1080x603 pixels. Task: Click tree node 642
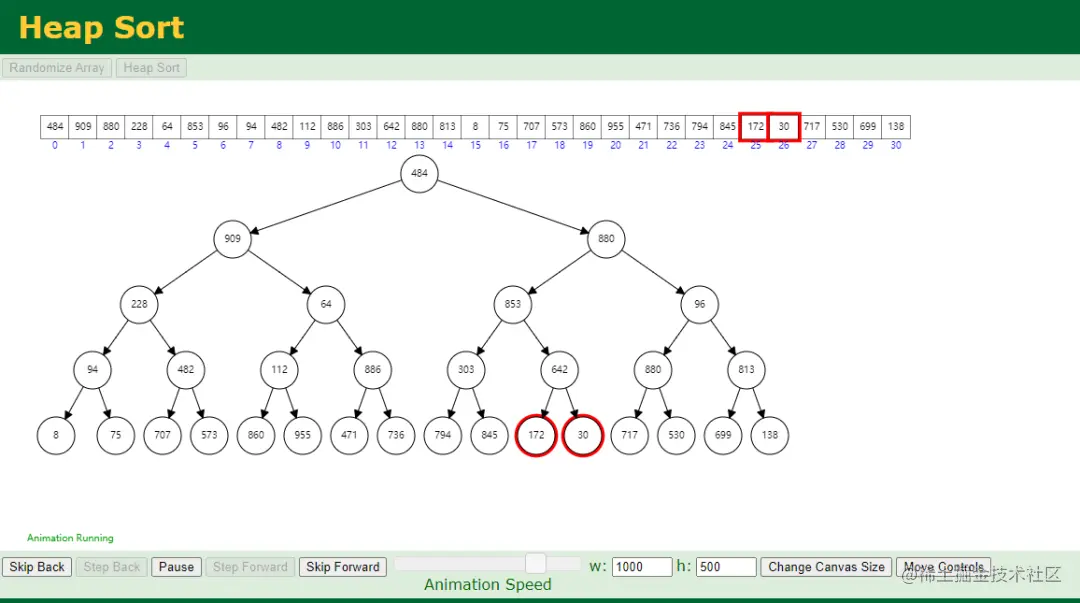point(559,369)
